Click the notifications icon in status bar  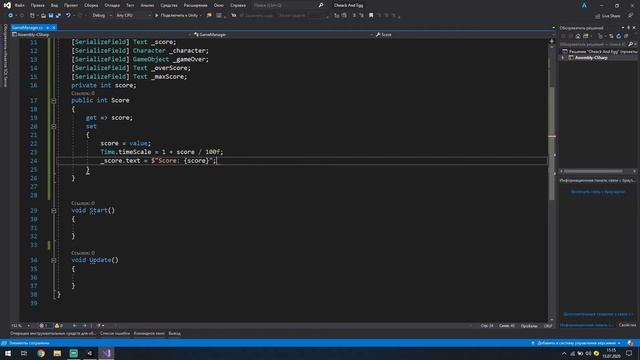point(631,343)
